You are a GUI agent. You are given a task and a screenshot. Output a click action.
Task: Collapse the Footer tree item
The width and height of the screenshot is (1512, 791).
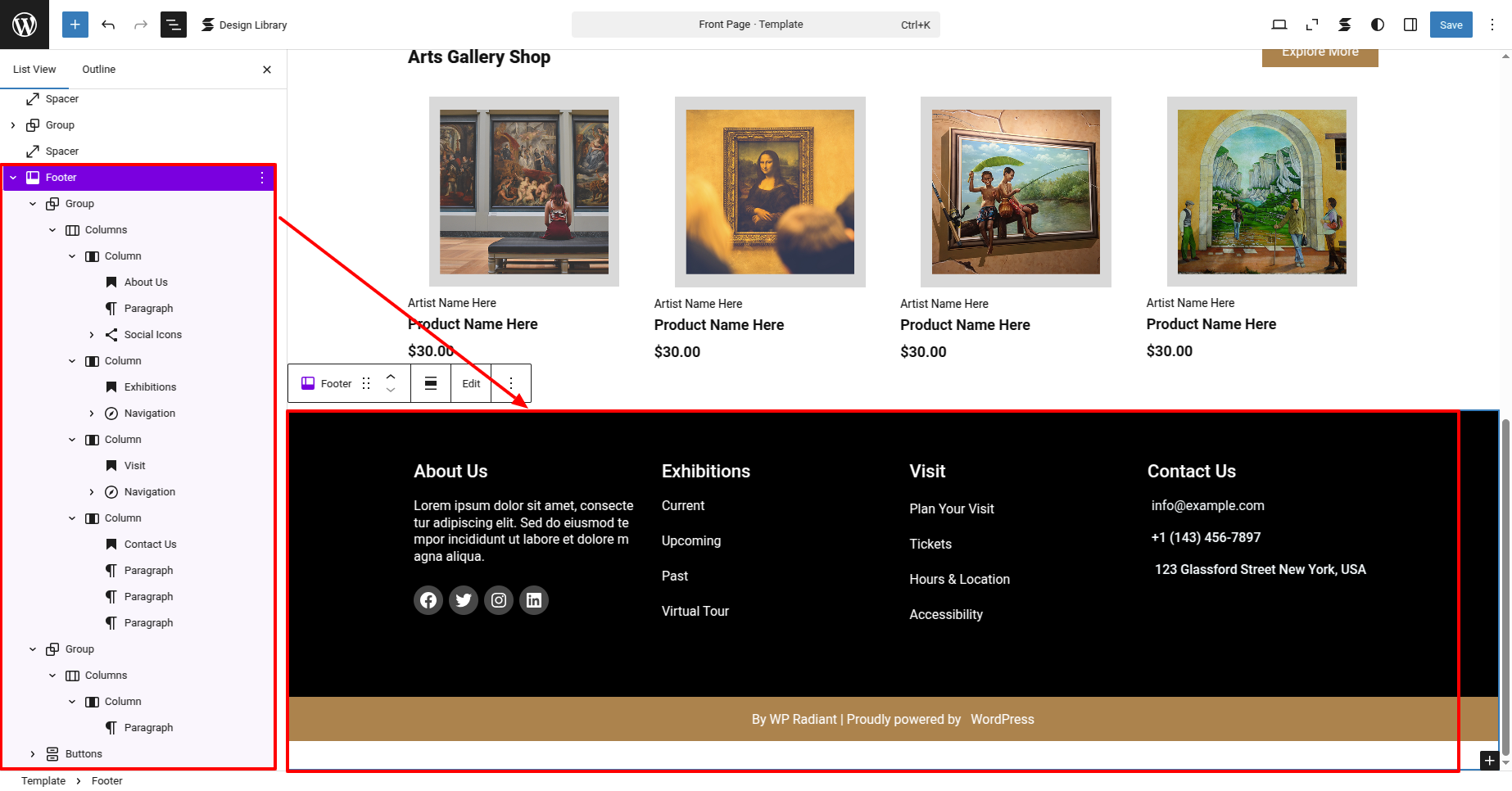pyautogui.click(x=13, y=178)
